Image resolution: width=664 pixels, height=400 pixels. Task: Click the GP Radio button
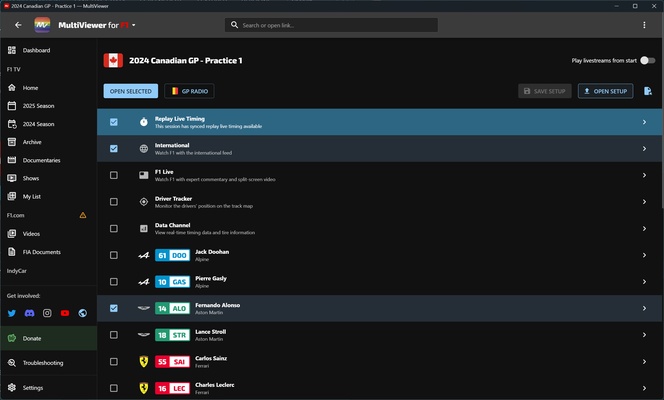pos(189,91)
